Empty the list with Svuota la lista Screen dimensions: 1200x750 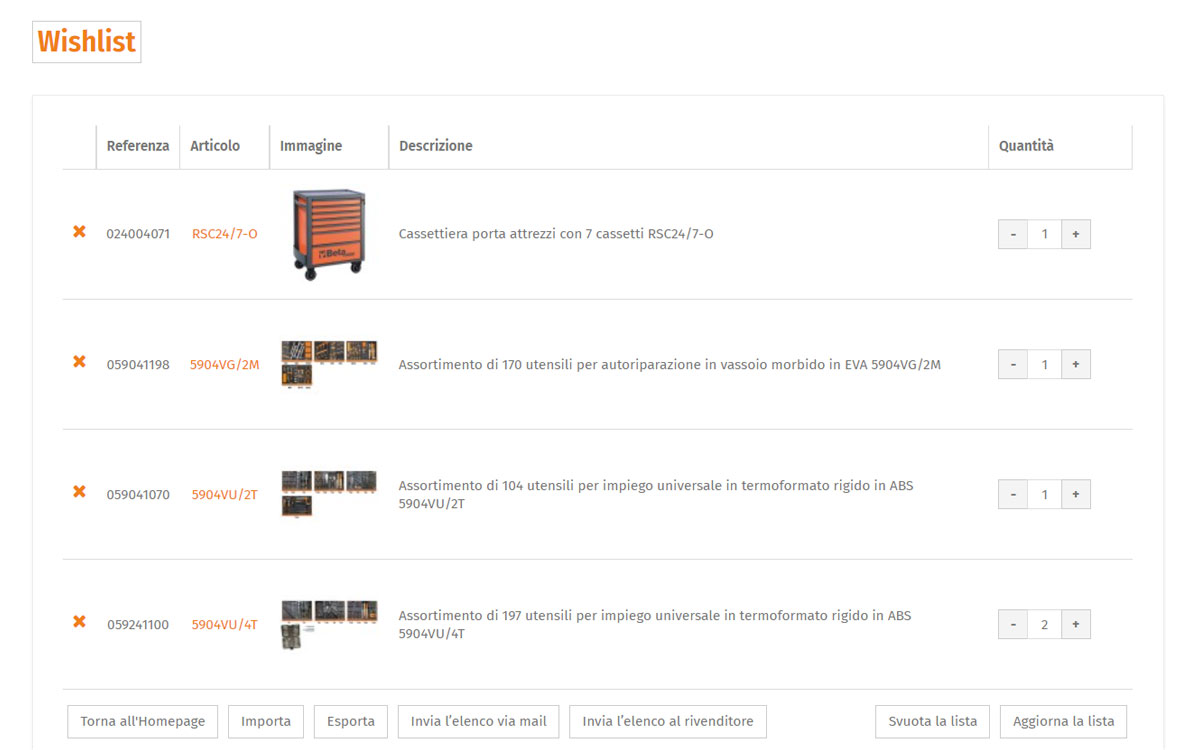pos(933,721)
